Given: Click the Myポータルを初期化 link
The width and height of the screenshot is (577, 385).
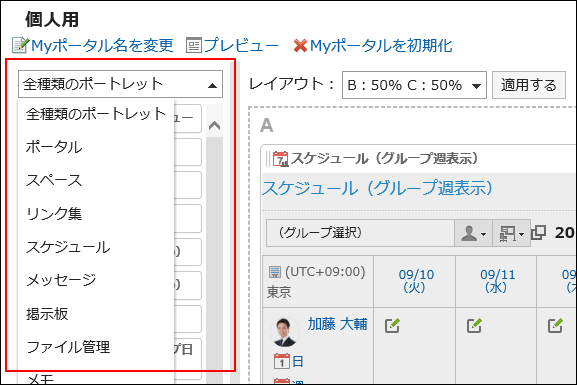Looking at the screenshot, I should click(381, 46).
